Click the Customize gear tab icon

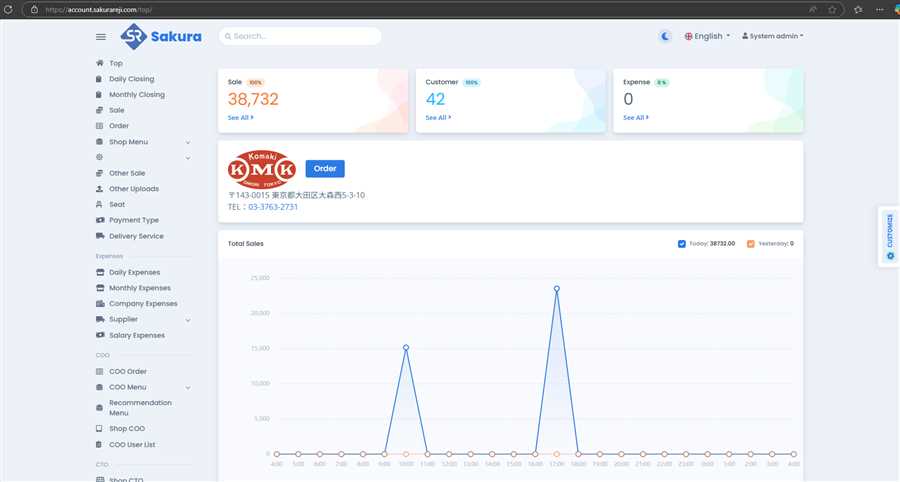[x=890, y=256]
